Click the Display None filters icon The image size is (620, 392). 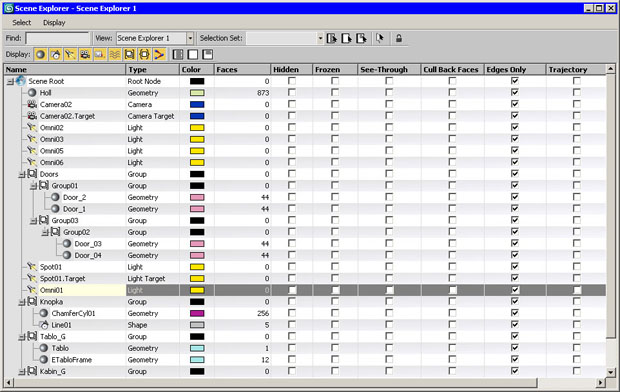pos(193,54)
